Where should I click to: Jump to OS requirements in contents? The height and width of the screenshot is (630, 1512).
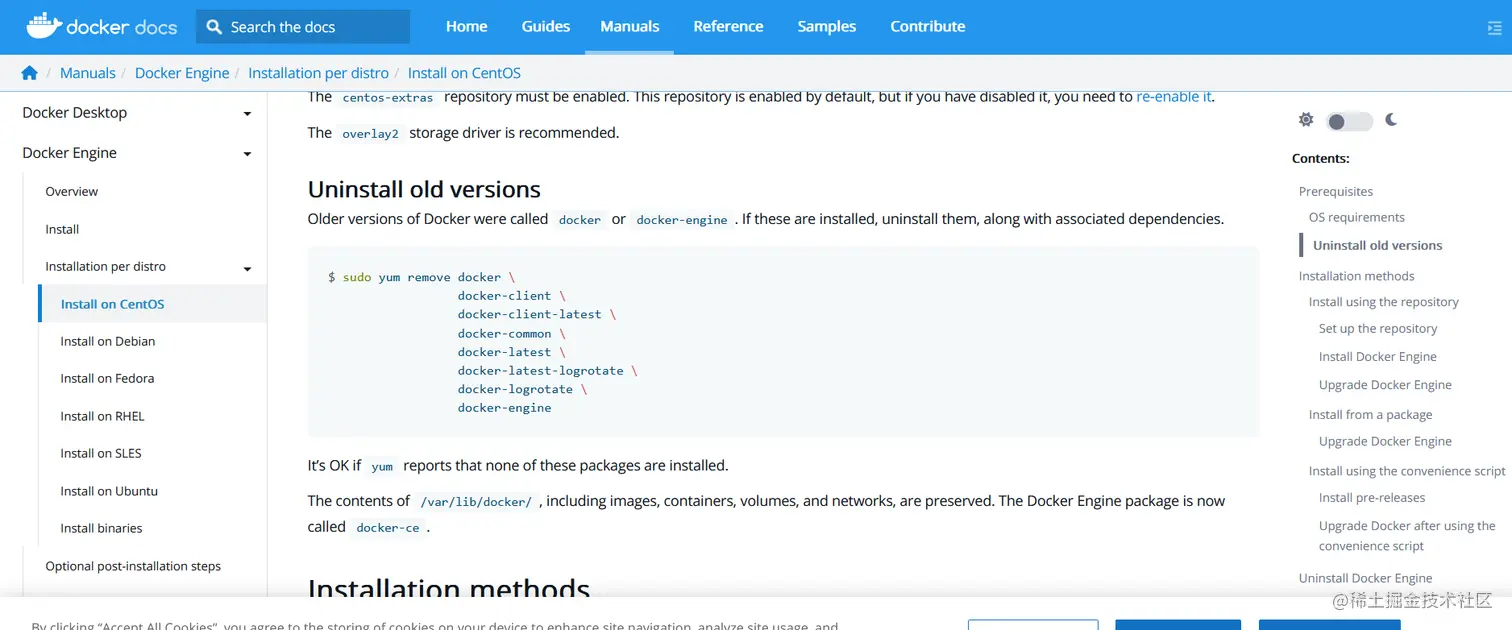(x=1357, y=217)
